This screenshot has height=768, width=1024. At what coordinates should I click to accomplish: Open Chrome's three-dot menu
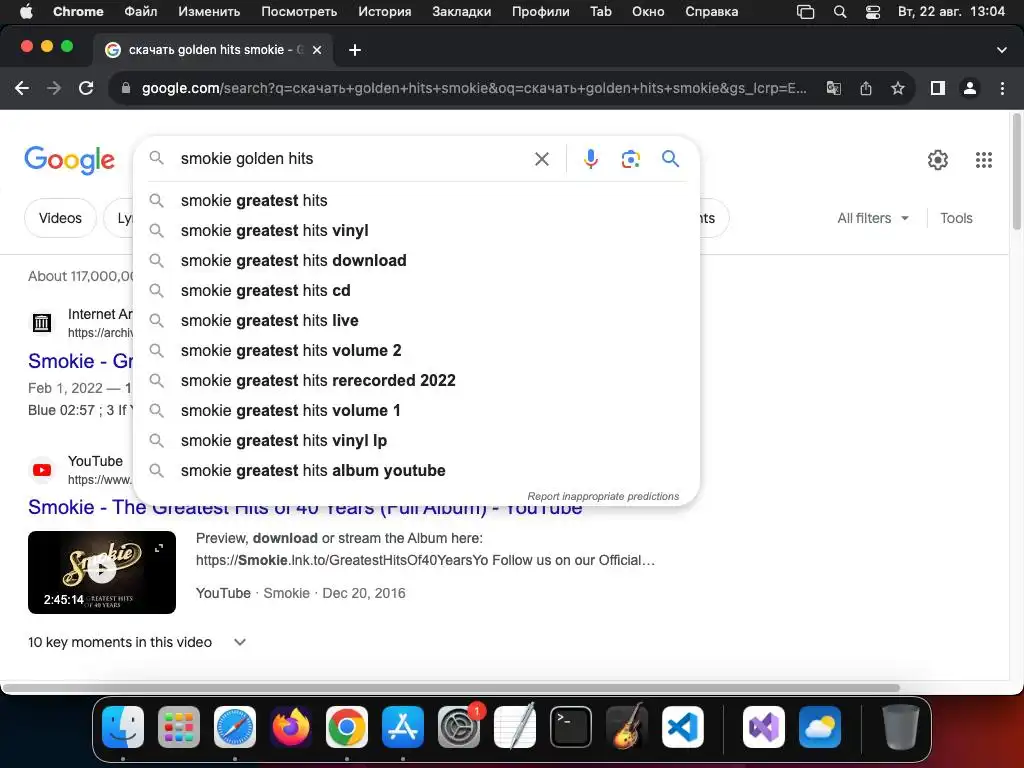pos(1002,88)
